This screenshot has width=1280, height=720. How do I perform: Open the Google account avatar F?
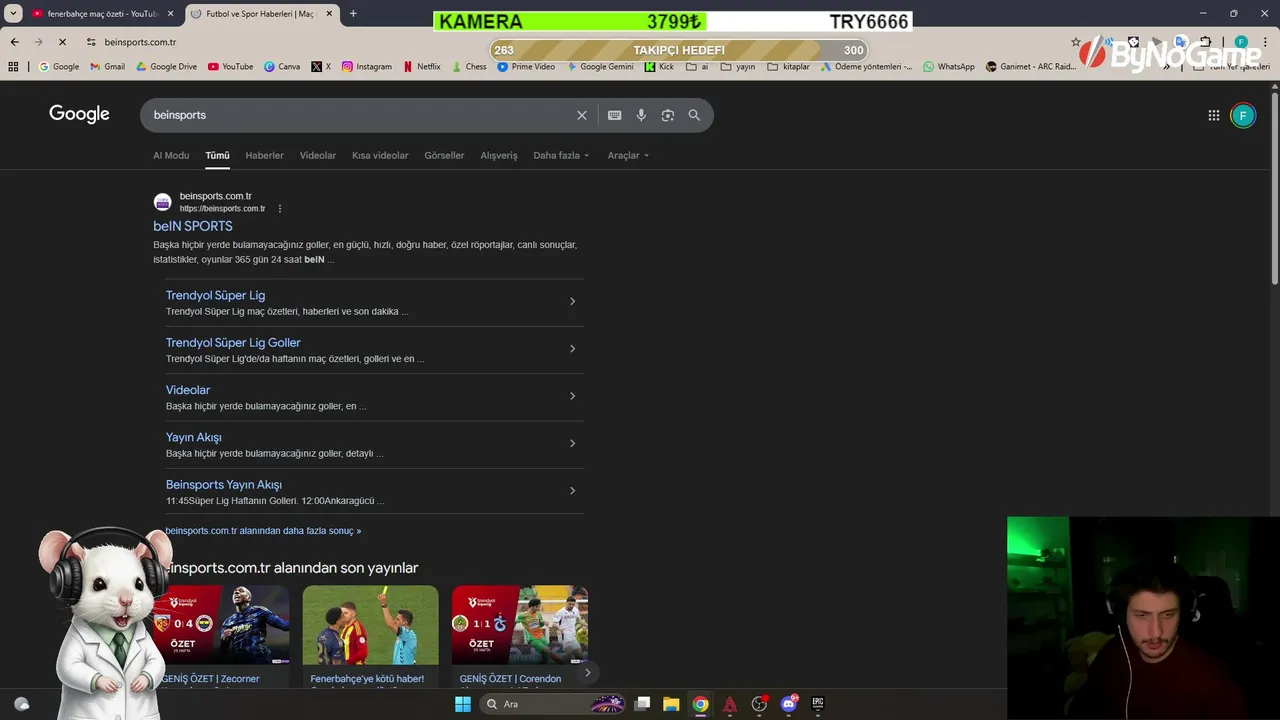[1243, 115]
